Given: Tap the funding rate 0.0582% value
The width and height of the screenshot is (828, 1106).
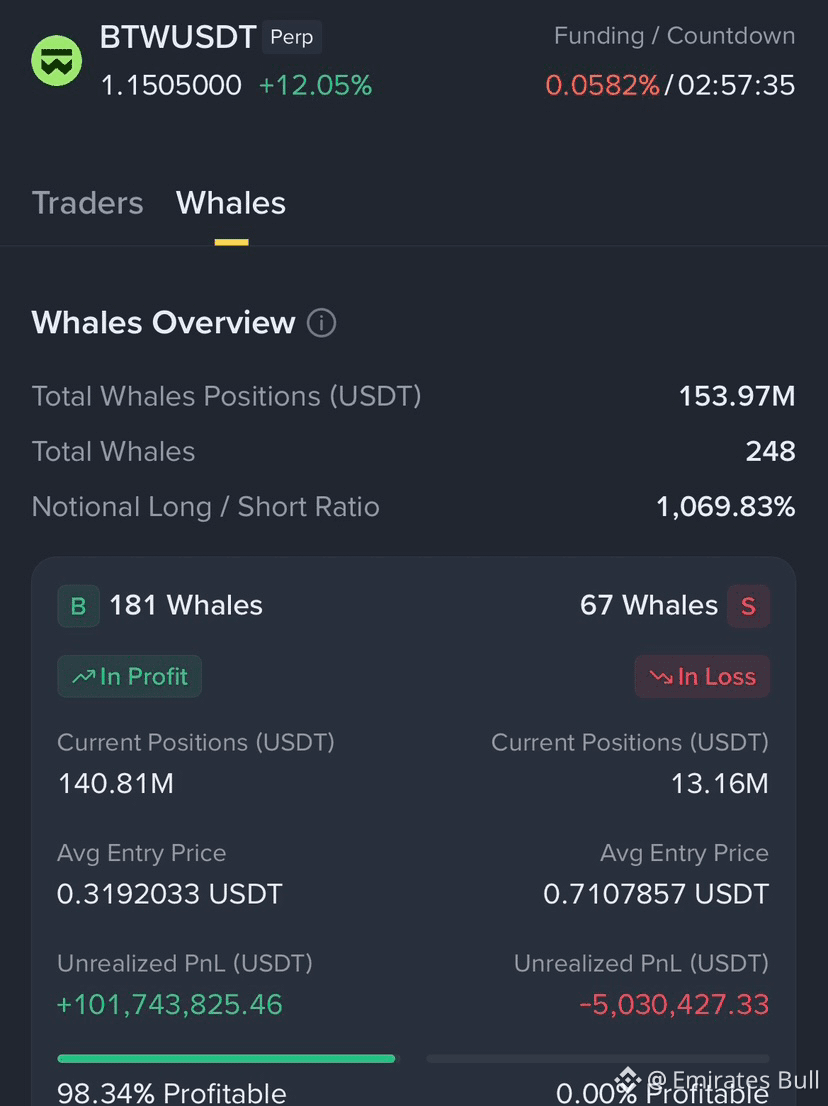Looking at the screenshot, I should (x=602, y=85).
